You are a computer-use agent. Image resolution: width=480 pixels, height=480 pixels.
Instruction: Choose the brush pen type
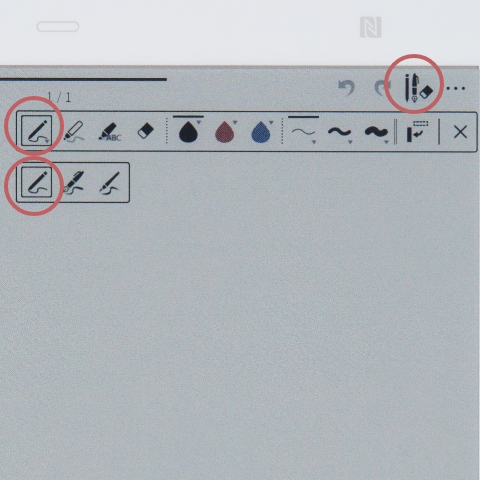[x=110, y=183]
